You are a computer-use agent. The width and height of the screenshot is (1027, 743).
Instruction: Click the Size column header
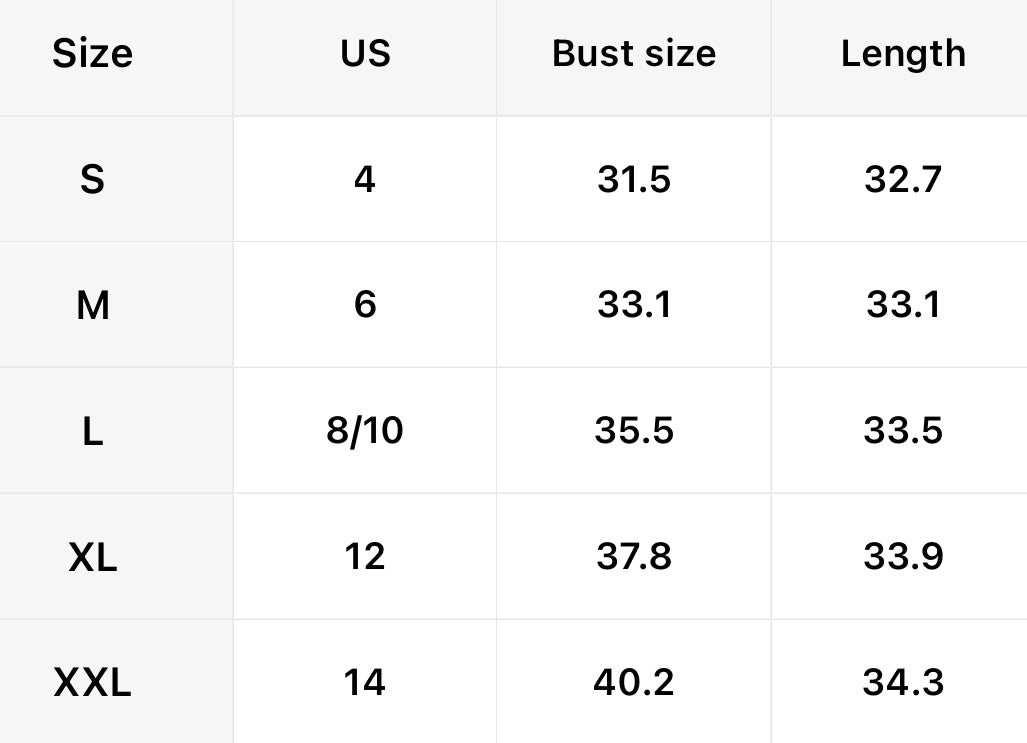[92, 53]
